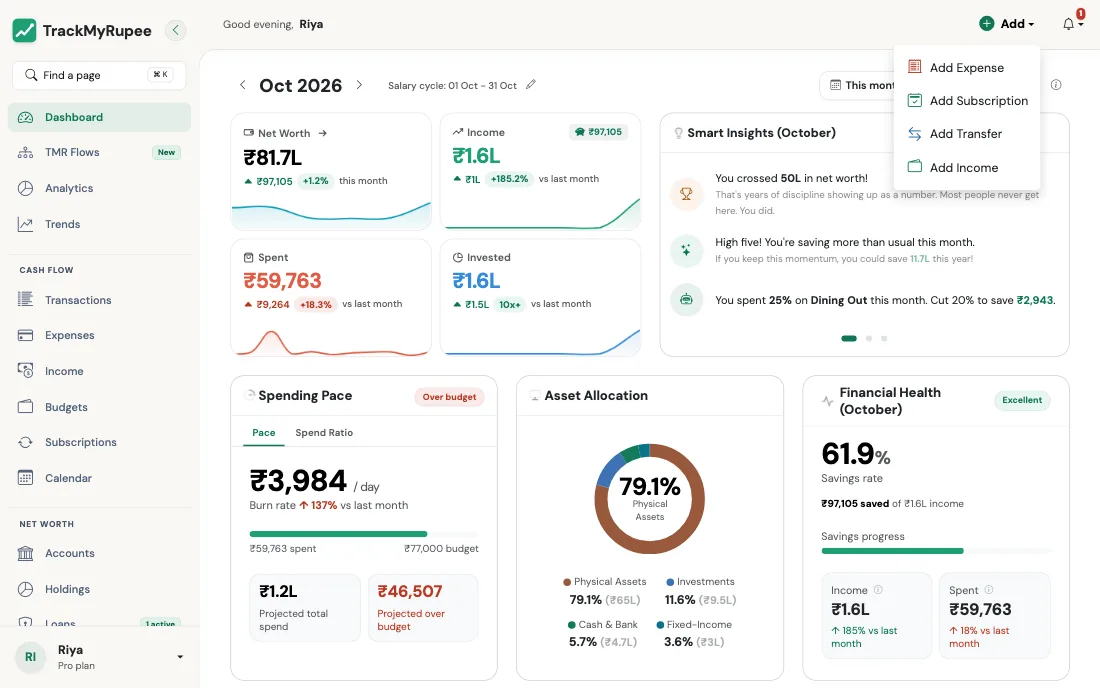Viewport: 1100px width, 688px height.
Task: Collapse the sidebar with the chevron button
Action: pos(175,30)
